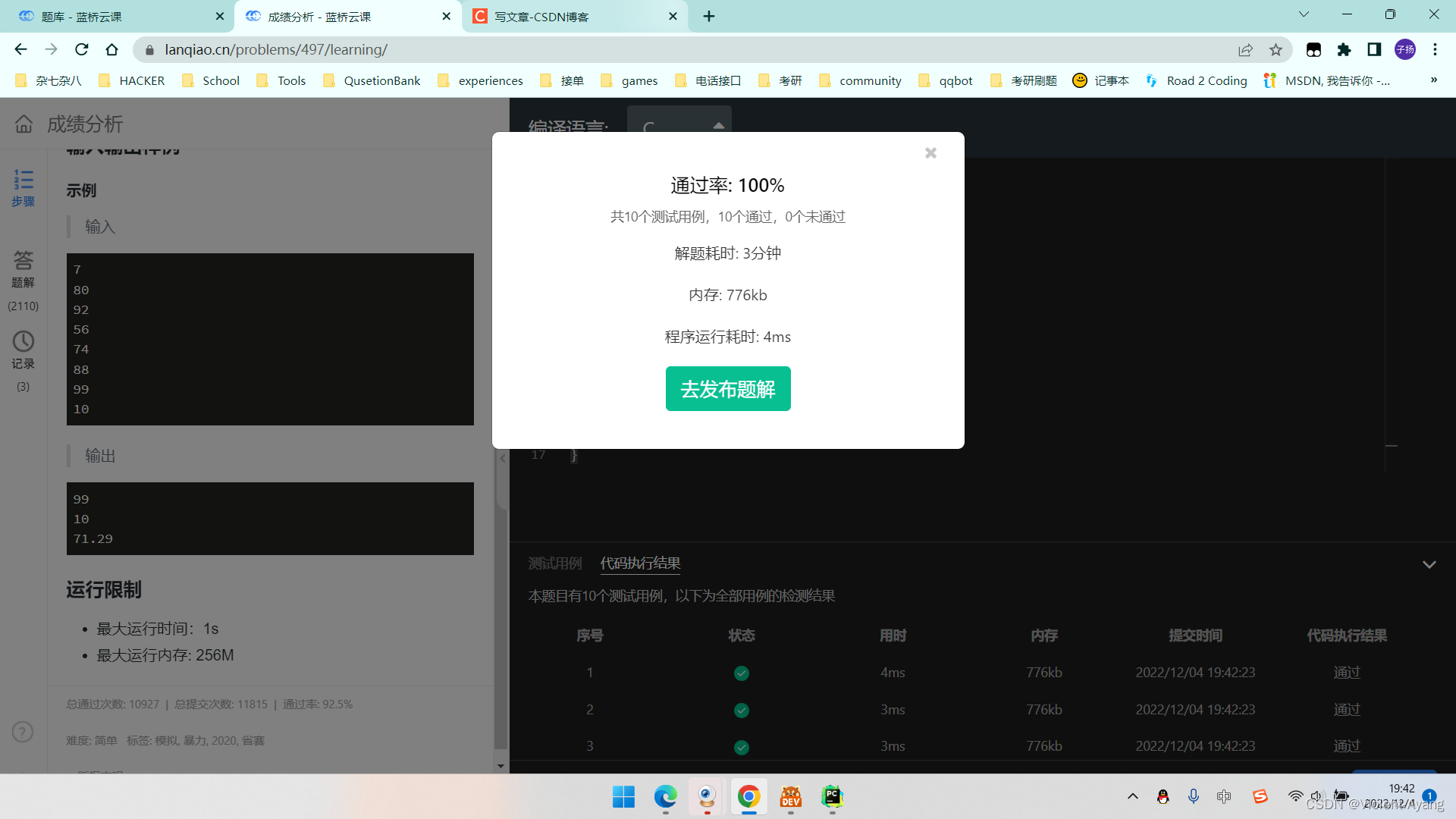Click the green 去发布题解 button
The image size is (1456, 819).
tap(727, 389)
